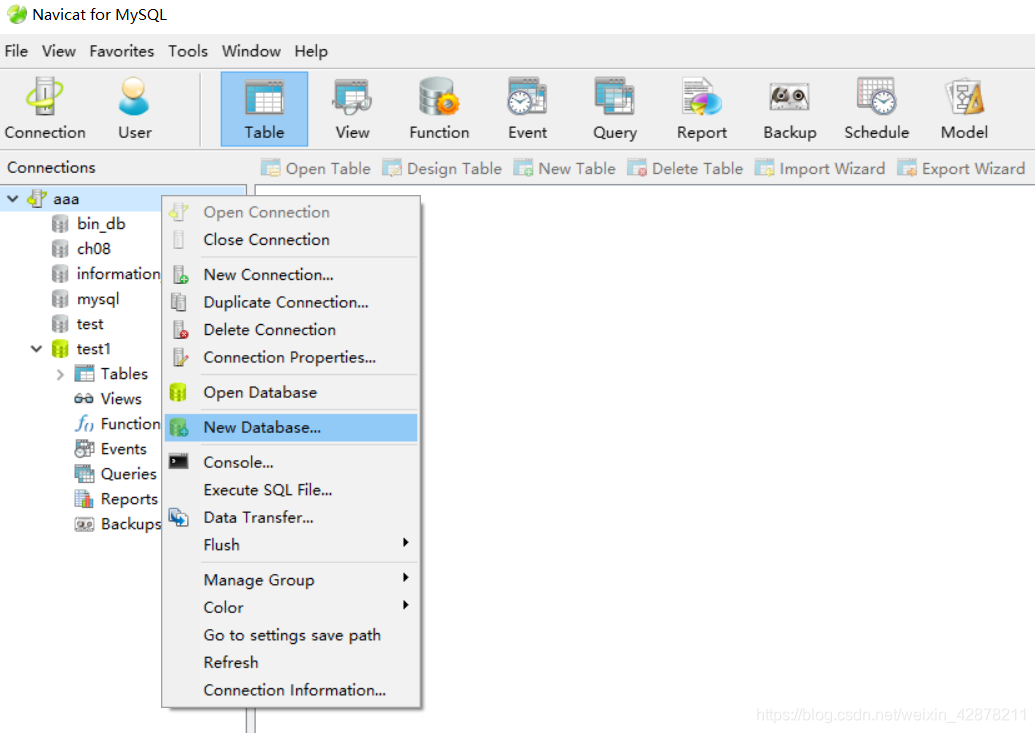This screenshot has height=733, width=1035.
Task: Open Connection Properties... menu entry
Action: pos(291,357)
